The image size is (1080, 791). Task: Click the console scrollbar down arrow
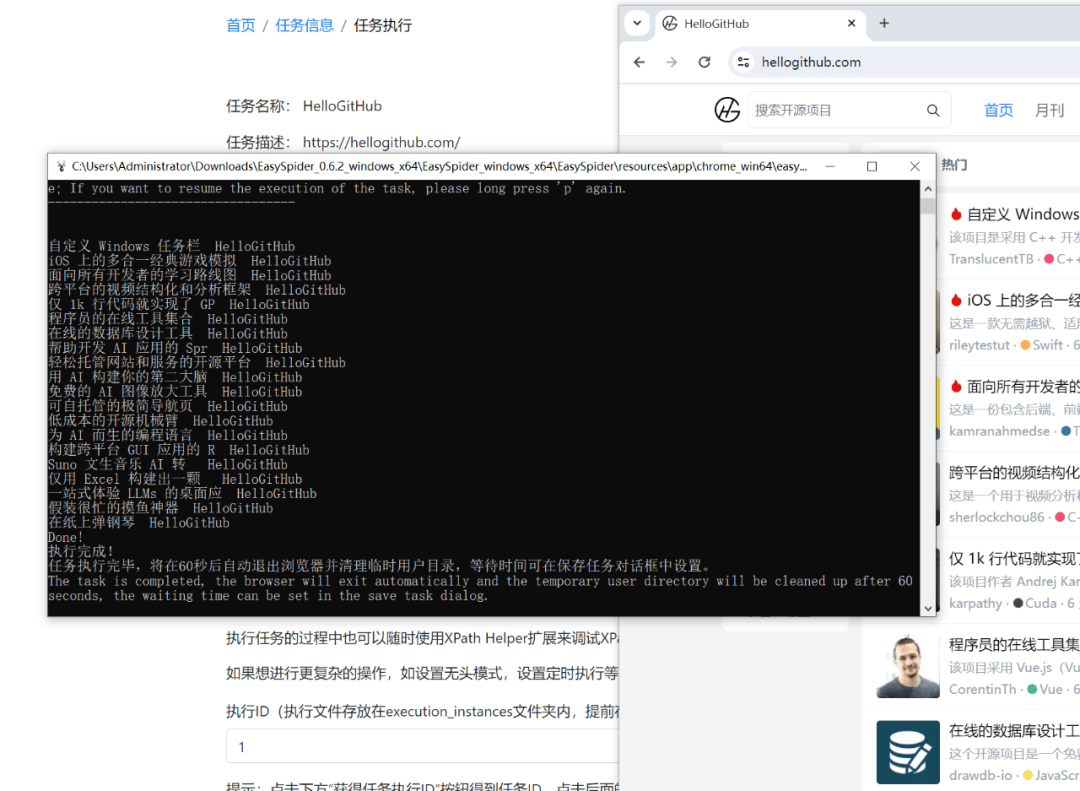(x=928, y=608)
